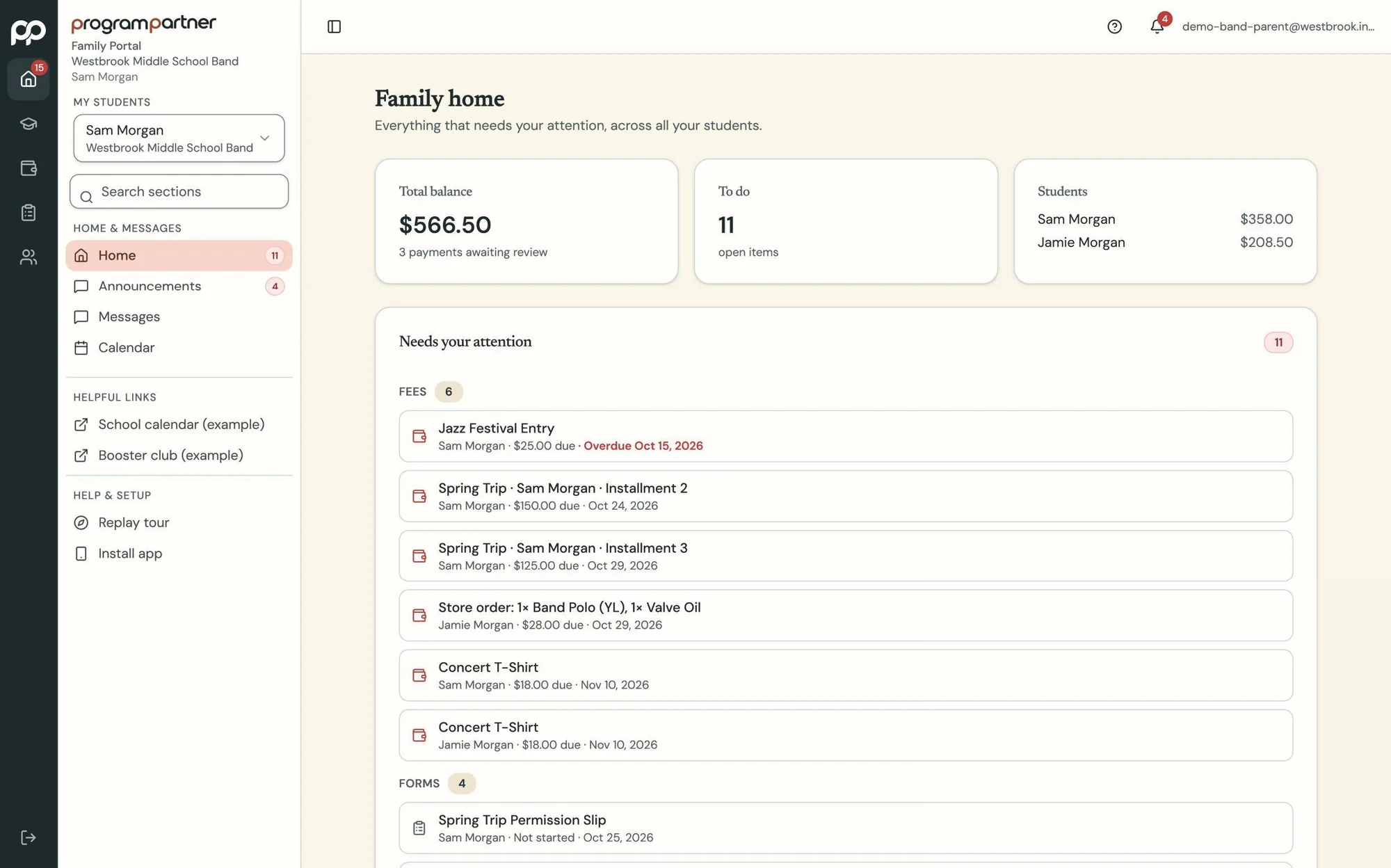This screenshot has width=1391, height=868.
Task: Open Jamie Morgan's Concert T-Shirt fee
Action: 846,735
